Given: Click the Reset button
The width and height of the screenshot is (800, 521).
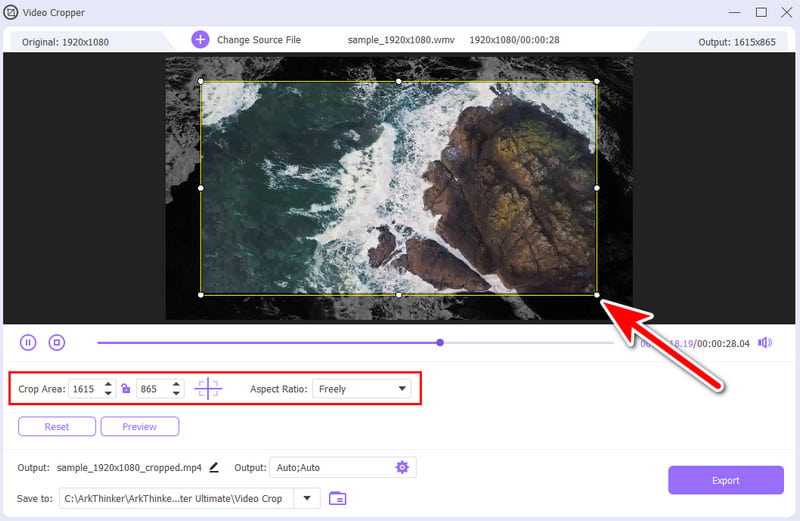Looking at the screenshot, I should click(57, 427).
